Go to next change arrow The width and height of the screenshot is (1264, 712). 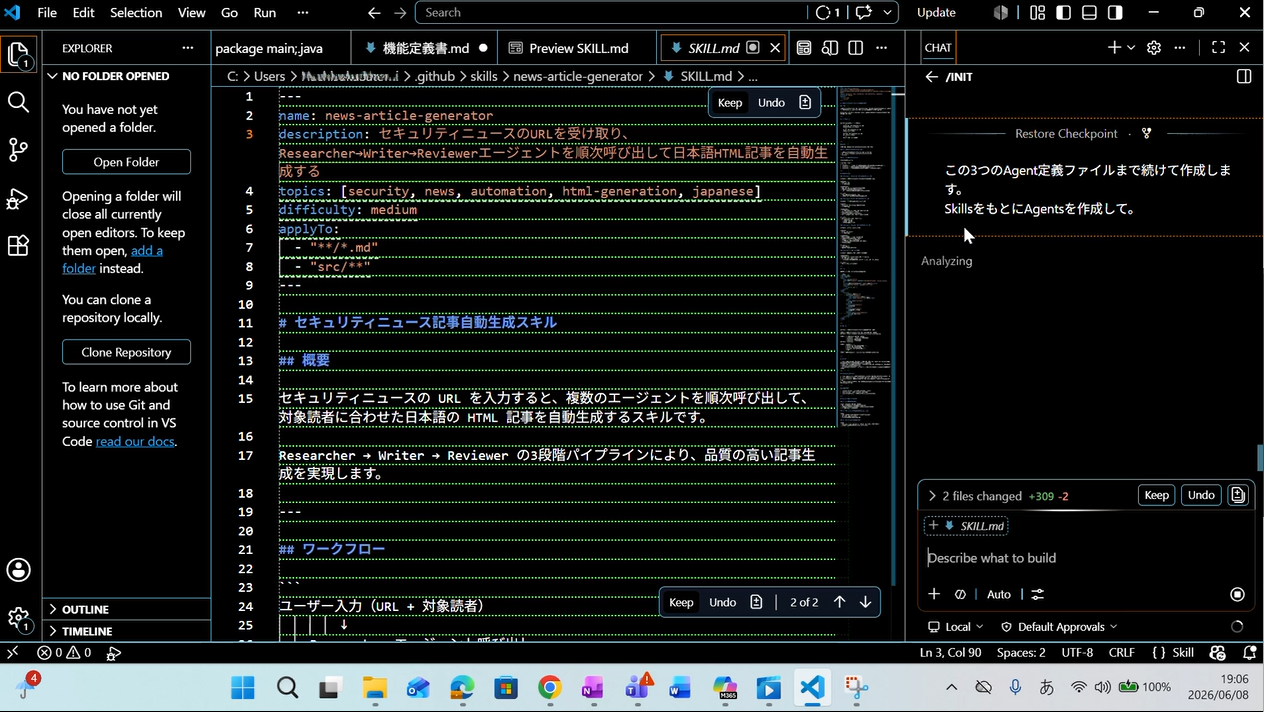[x=865, y=602]
